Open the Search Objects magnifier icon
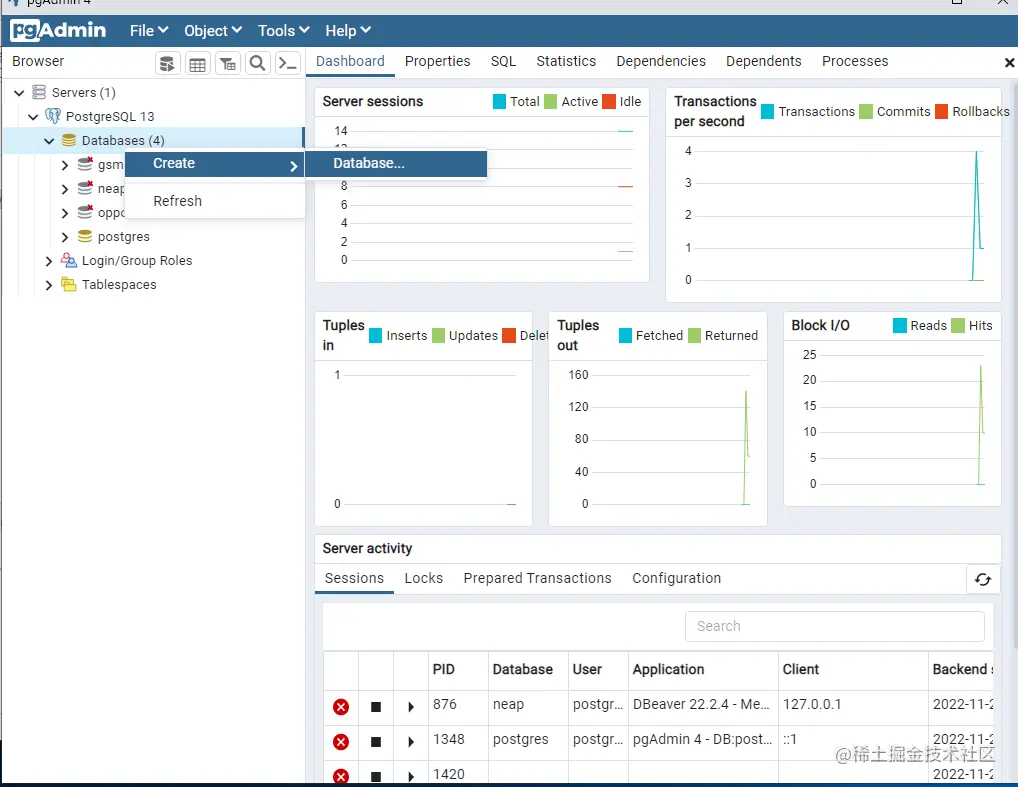 point(258,64)
